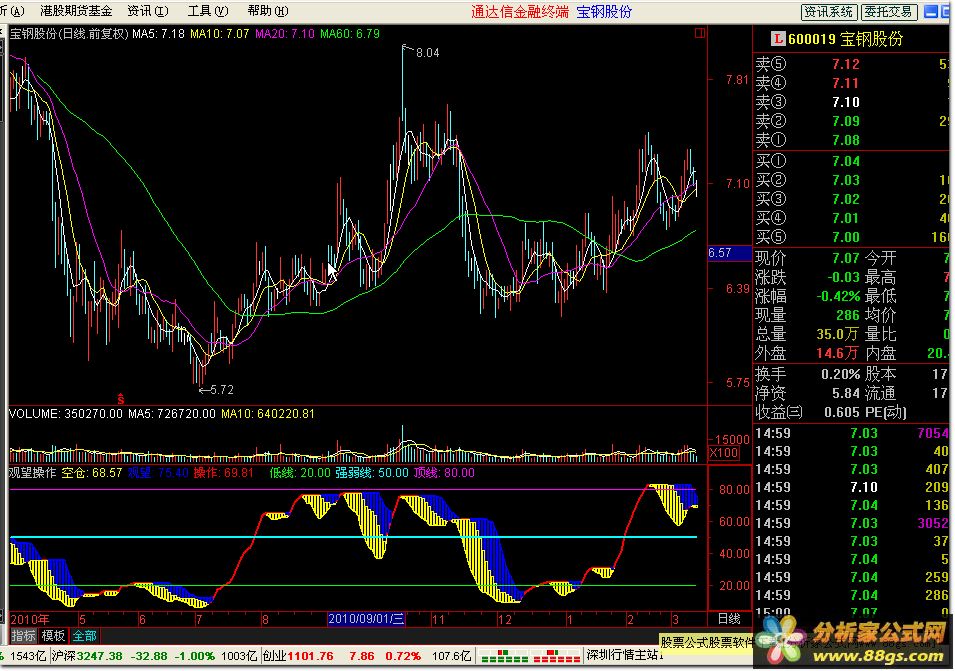Screen dimensions: 955x671
Task: Click the red S marker under the price chart
Action: click(x=121, y=399)
